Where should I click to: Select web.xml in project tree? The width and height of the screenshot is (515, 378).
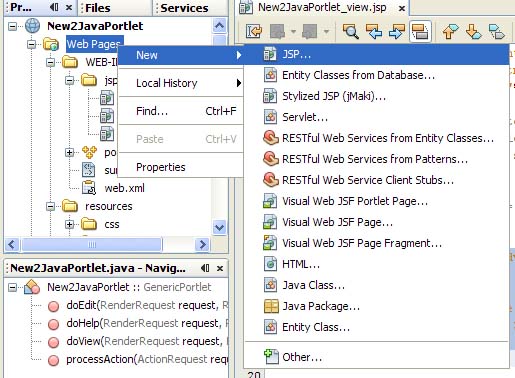pos(125,188)
